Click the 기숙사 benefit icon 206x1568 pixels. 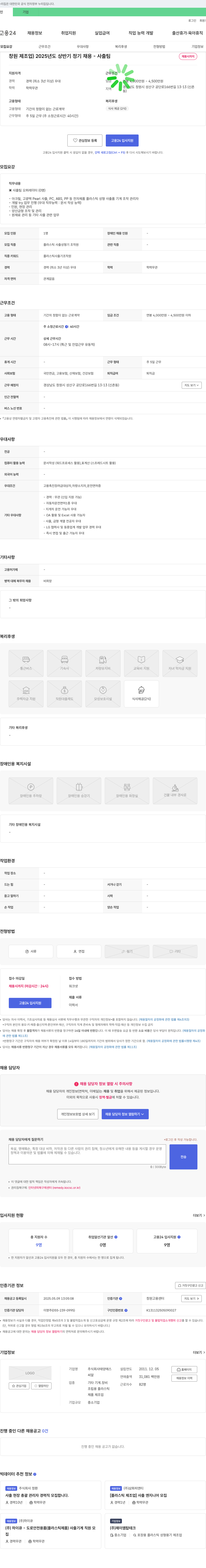(65, 663)
